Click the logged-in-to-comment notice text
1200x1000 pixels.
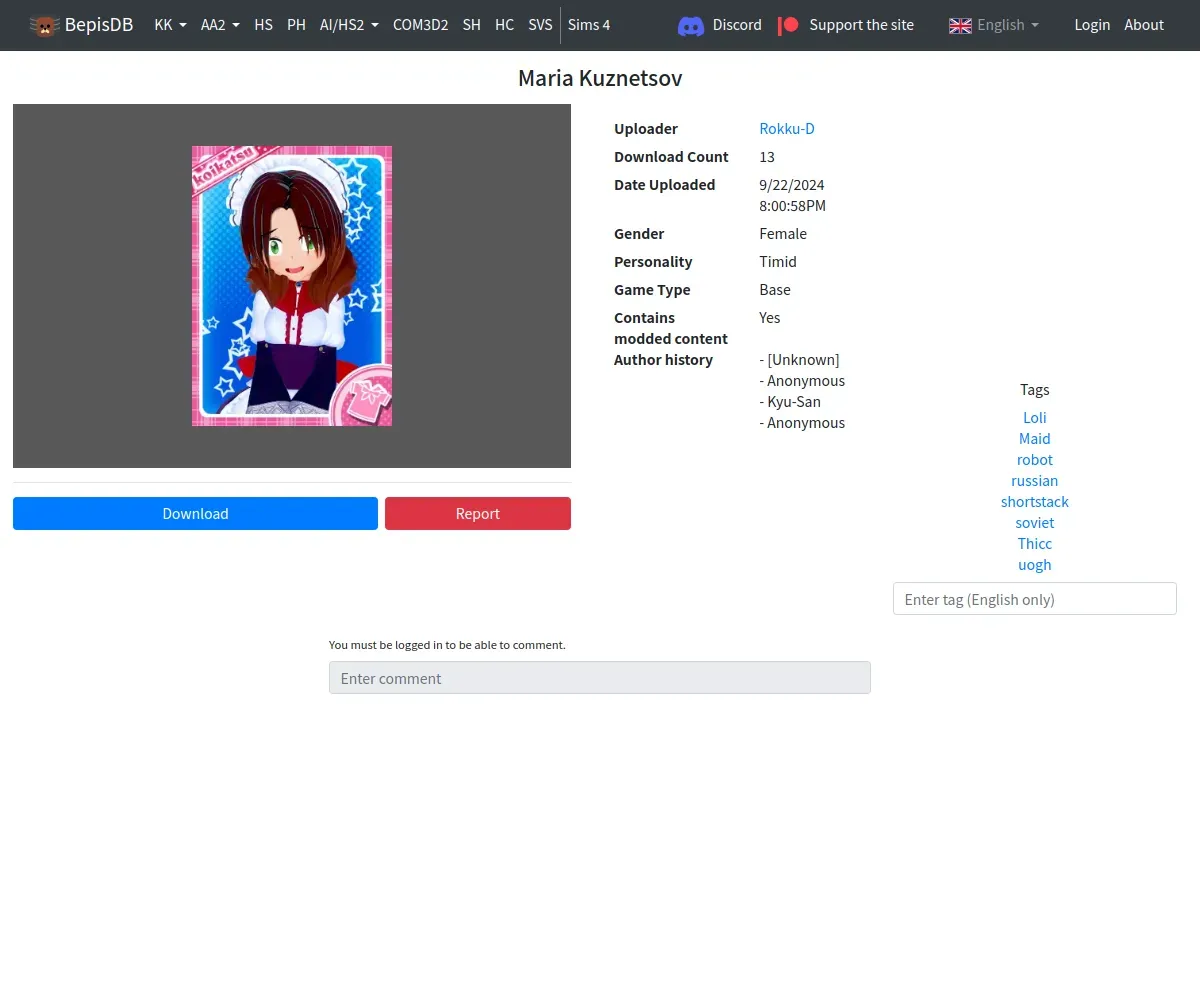(447, 645)
